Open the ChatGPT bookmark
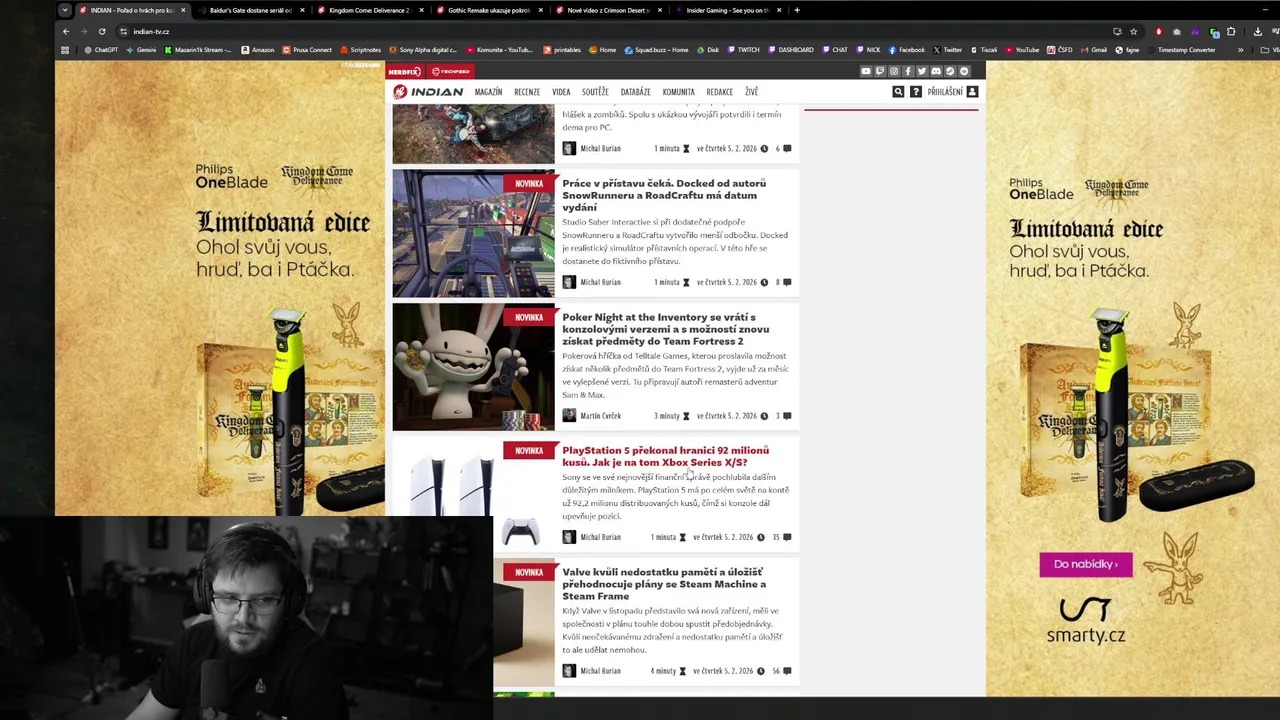This screenshot has width=1280, height=720. 101,50
